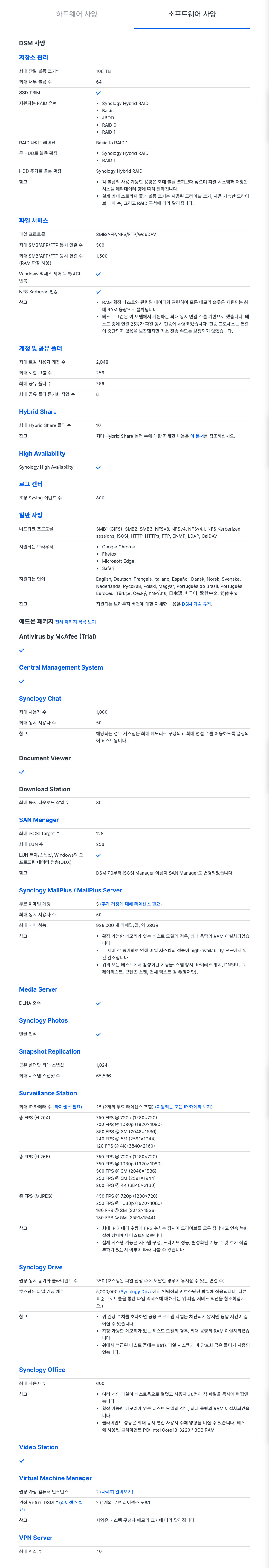This screenshot has height=1568, width=269.
Task: Click the 800 Syslog events value
Action: coord(100,498)
